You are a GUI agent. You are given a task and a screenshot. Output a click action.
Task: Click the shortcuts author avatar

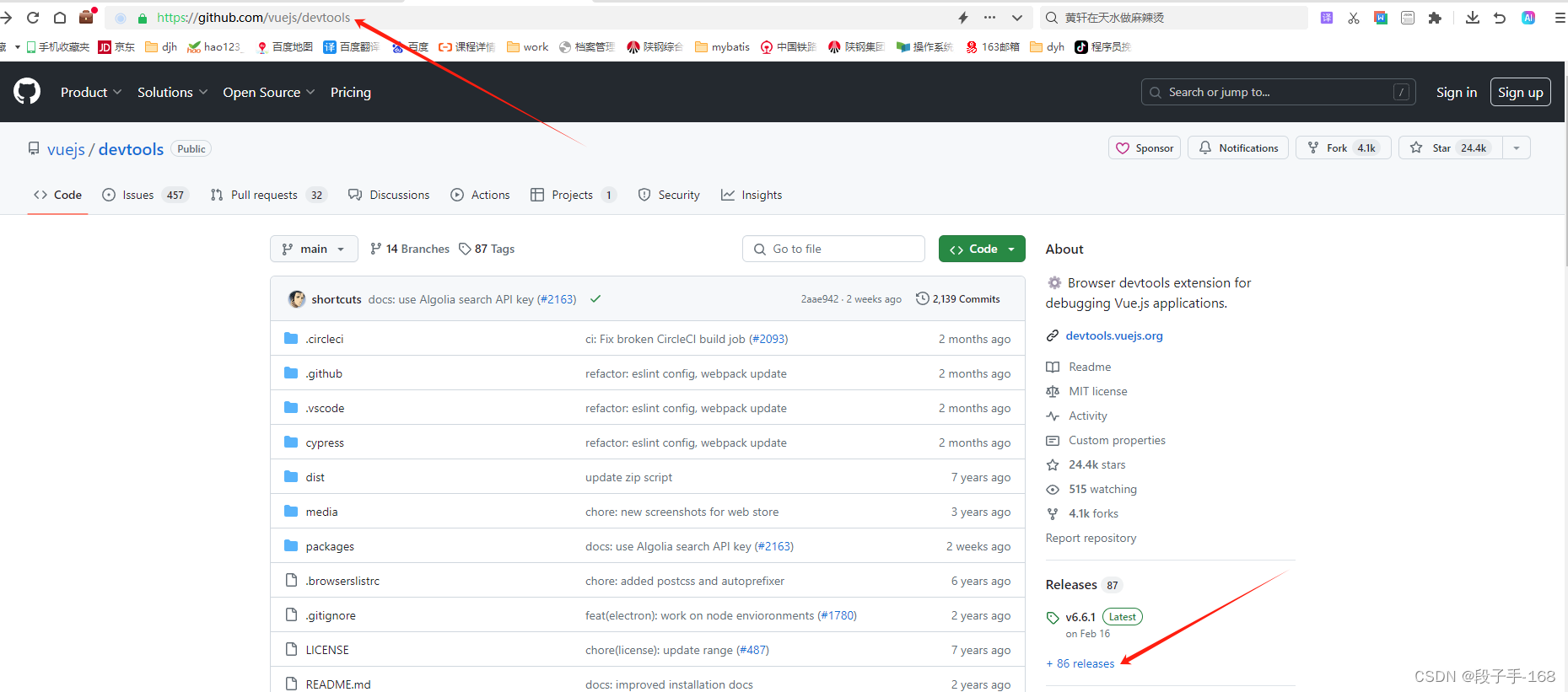click(297, 299)
